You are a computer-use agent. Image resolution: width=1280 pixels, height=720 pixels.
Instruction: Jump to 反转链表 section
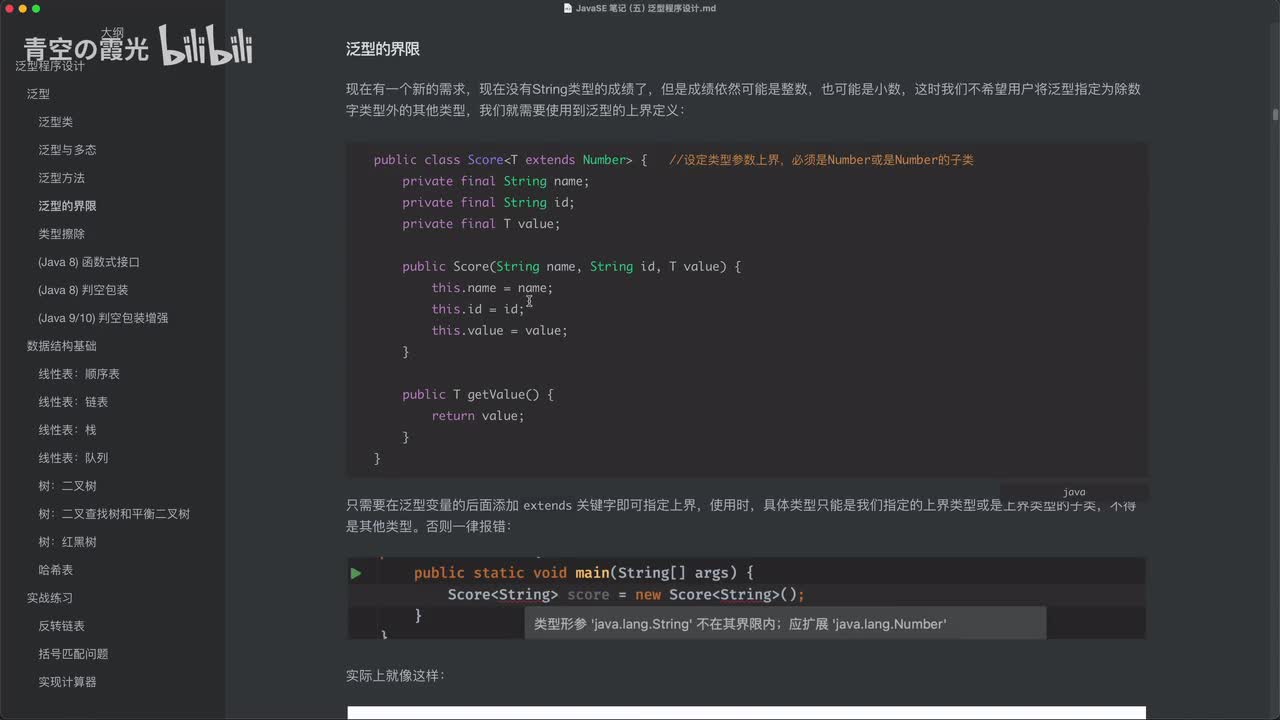coord(62,626)
